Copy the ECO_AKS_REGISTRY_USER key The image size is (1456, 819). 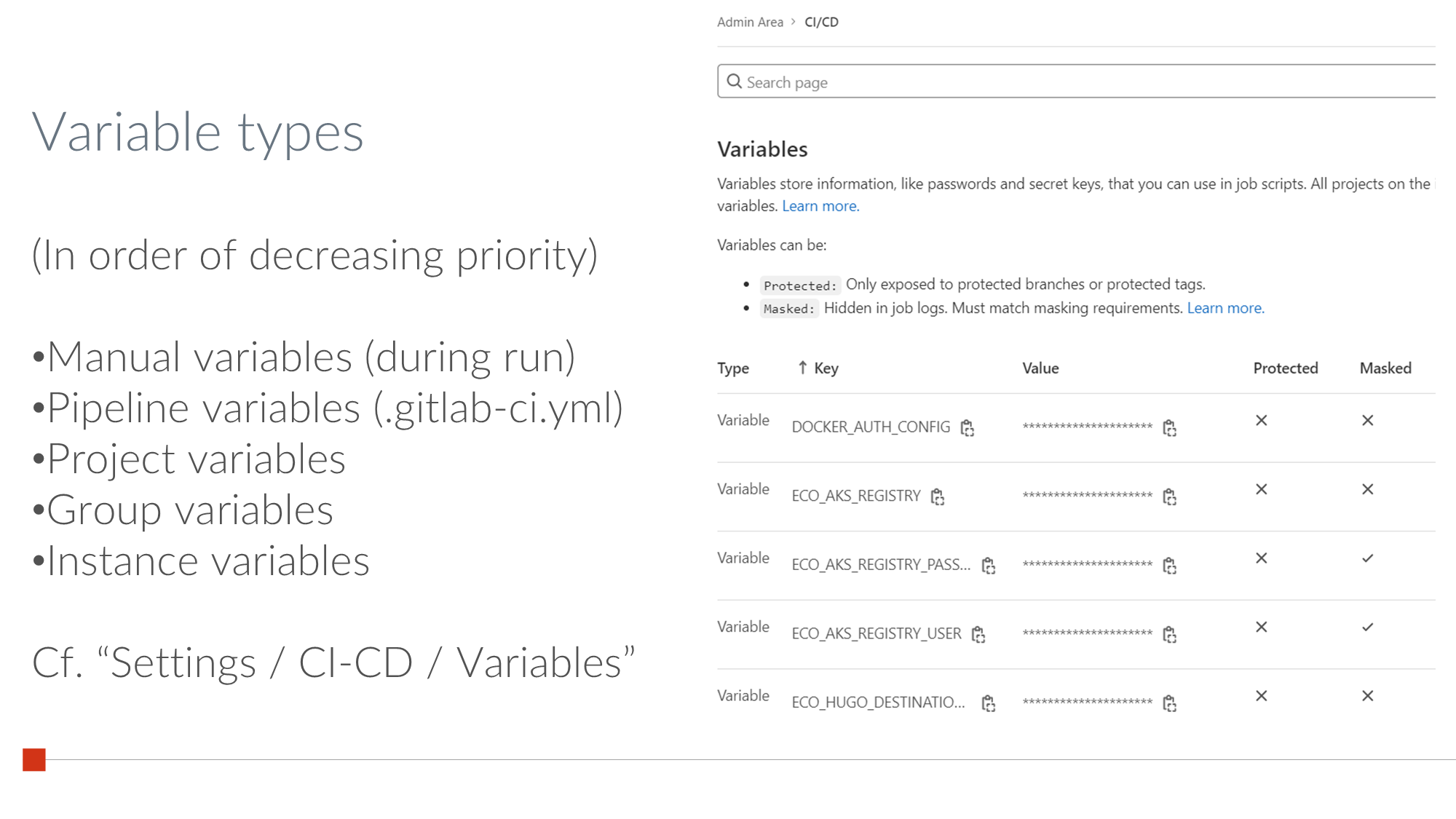click(978, 635)
